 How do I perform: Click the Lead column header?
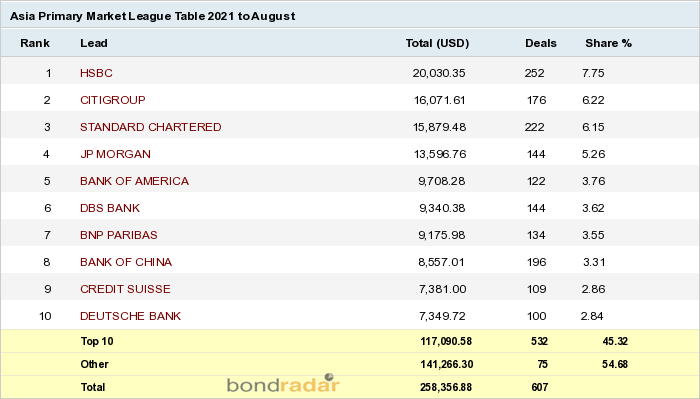[94, 43]
